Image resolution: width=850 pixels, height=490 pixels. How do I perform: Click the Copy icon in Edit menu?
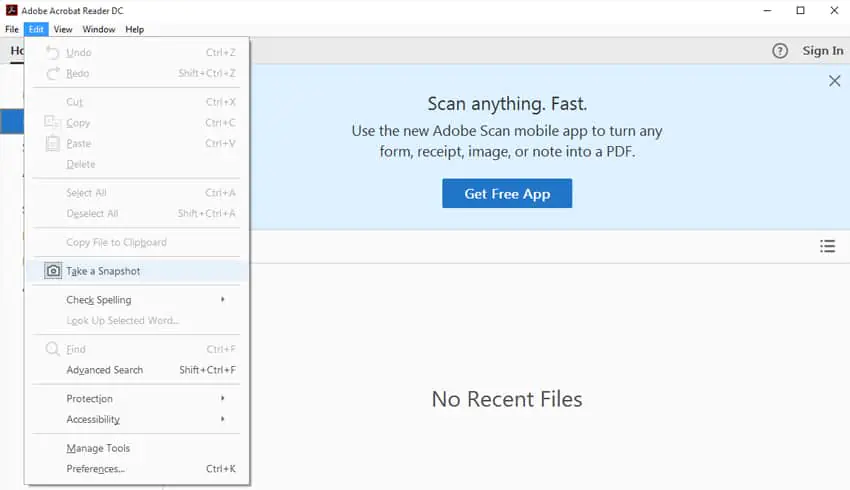[53, 122]
